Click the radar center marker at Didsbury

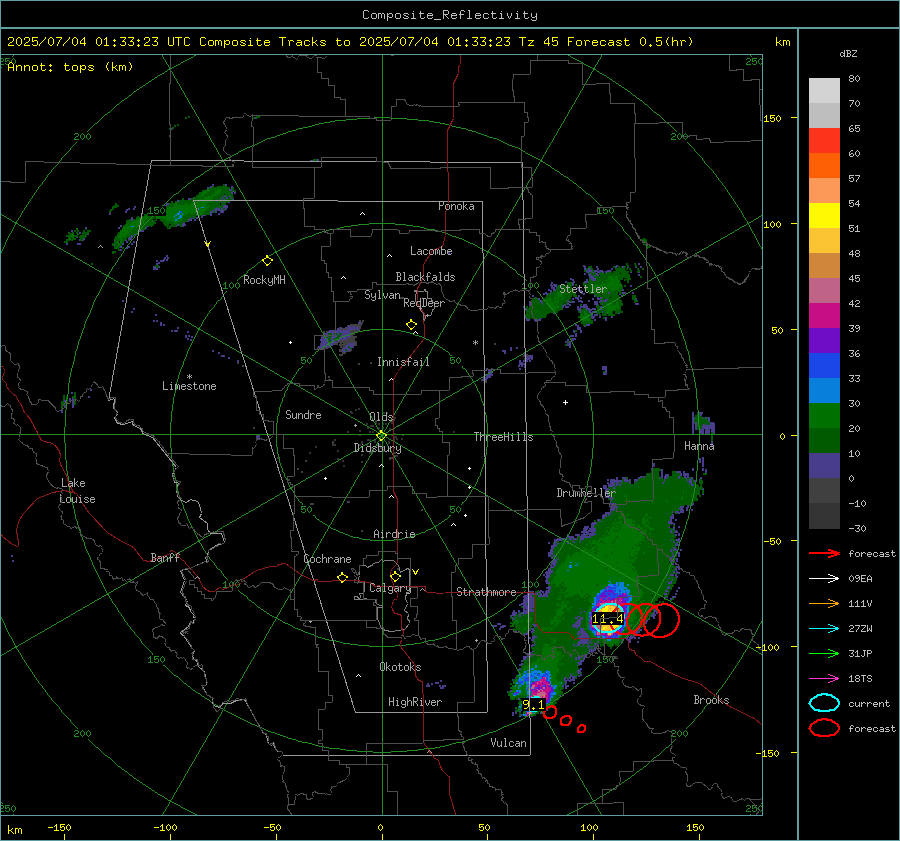(382, 436)
